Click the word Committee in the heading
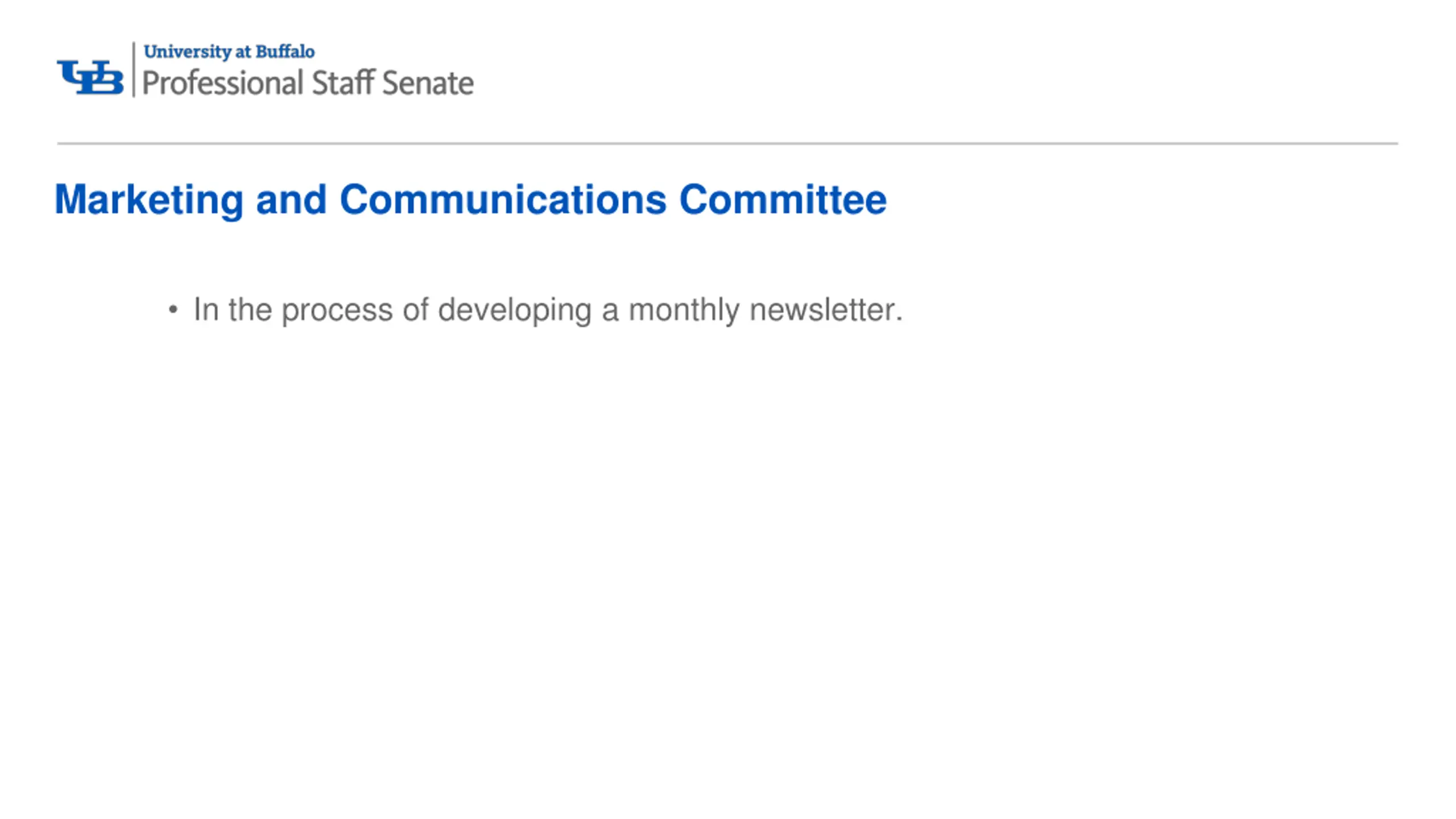This screenshot has width=1456, height=819. tap(783, 200)
